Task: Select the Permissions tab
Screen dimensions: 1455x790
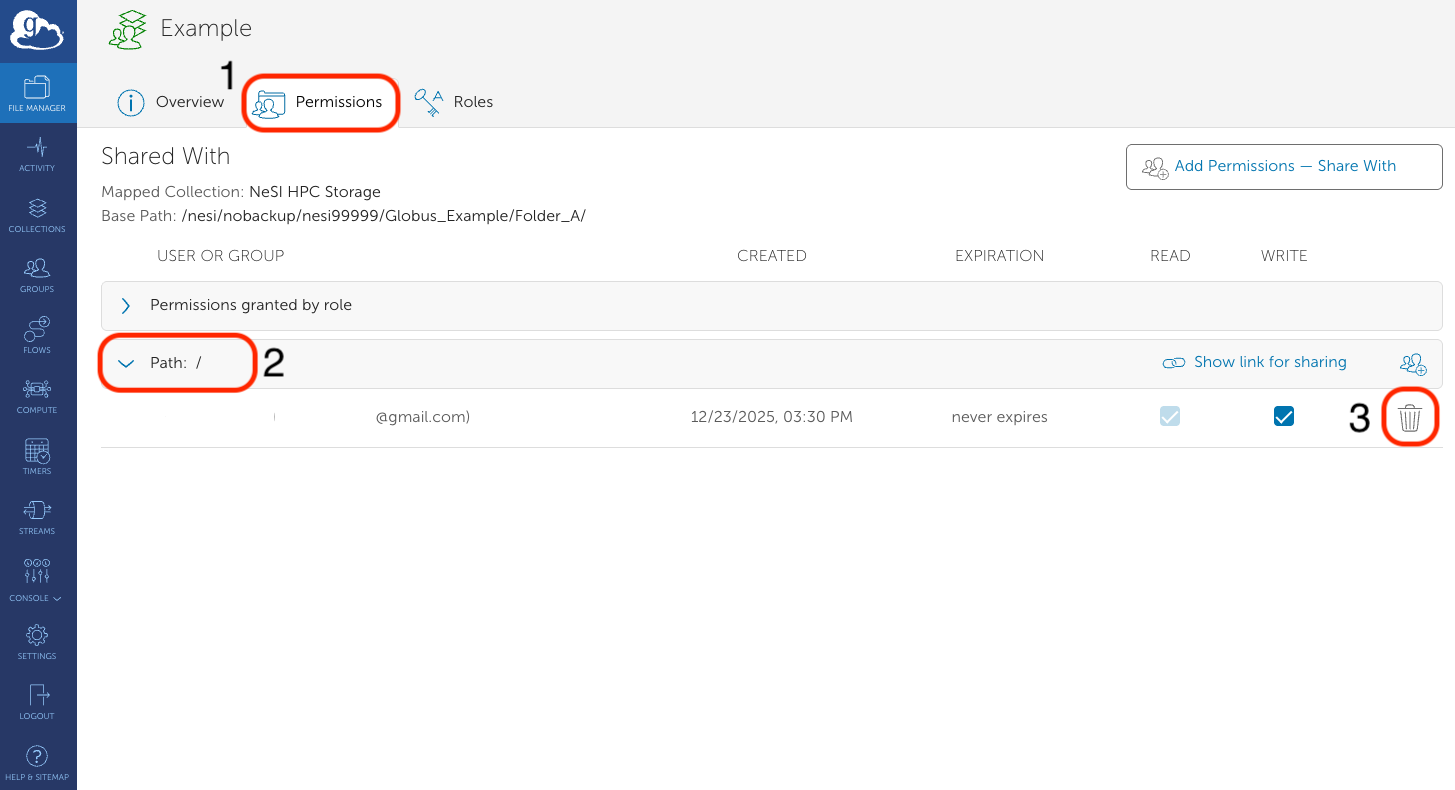Action: pyautogui.click(x=320, y=102)
